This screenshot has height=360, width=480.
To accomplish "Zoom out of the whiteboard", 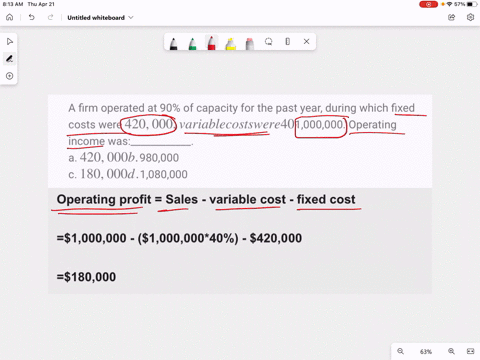I will click(x=400, y=351).
